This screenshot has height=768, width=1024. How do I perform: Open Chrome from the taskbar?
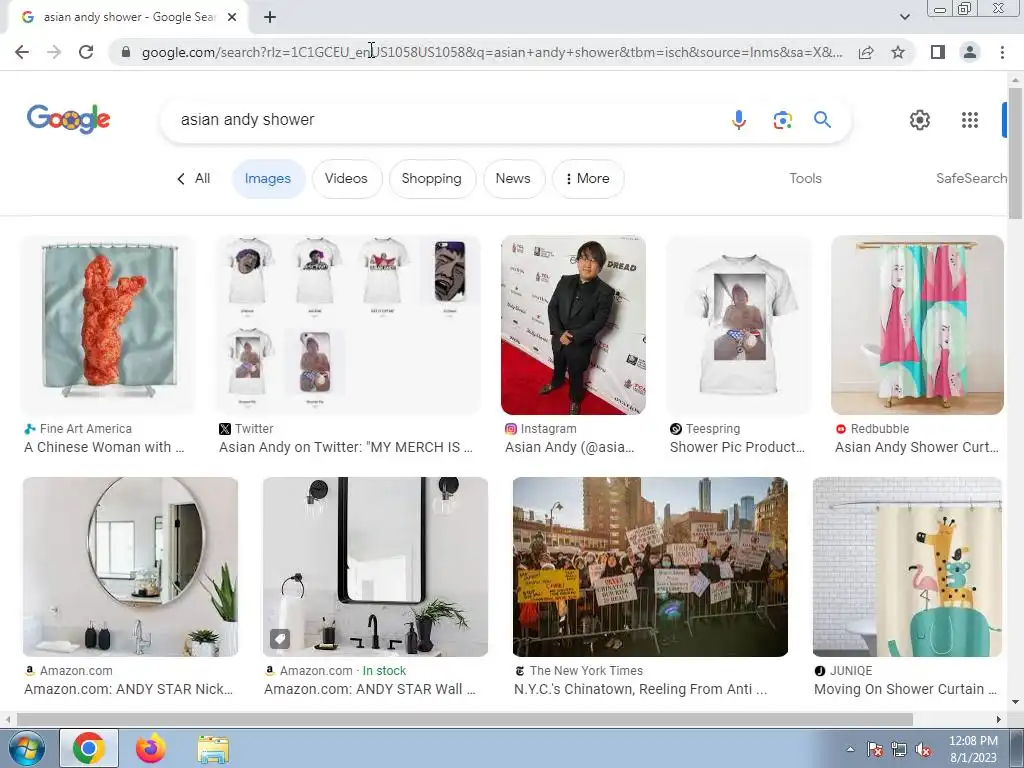pos(89,748)
